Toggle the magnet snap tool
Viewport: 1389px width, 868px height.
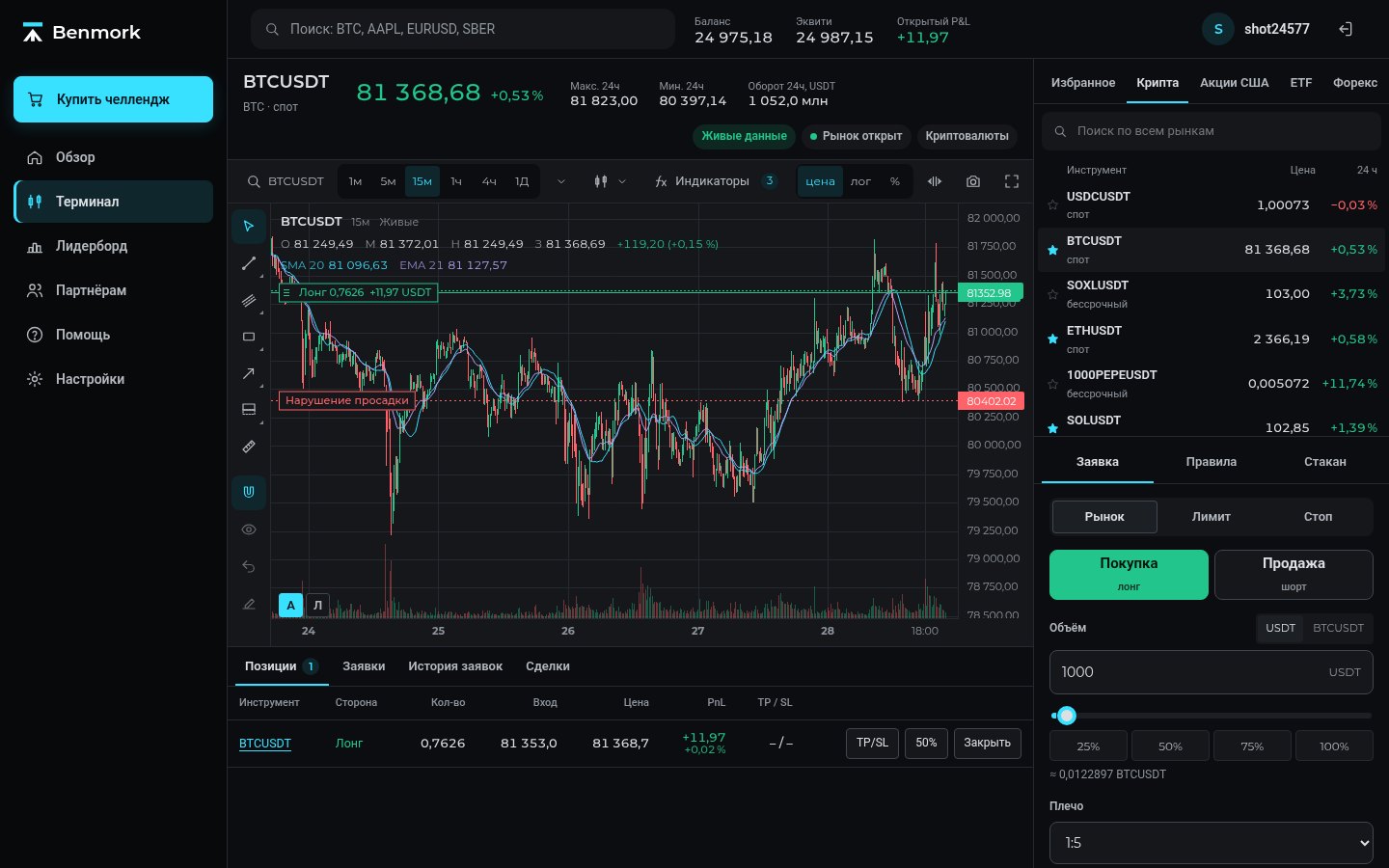pos(249,492)
